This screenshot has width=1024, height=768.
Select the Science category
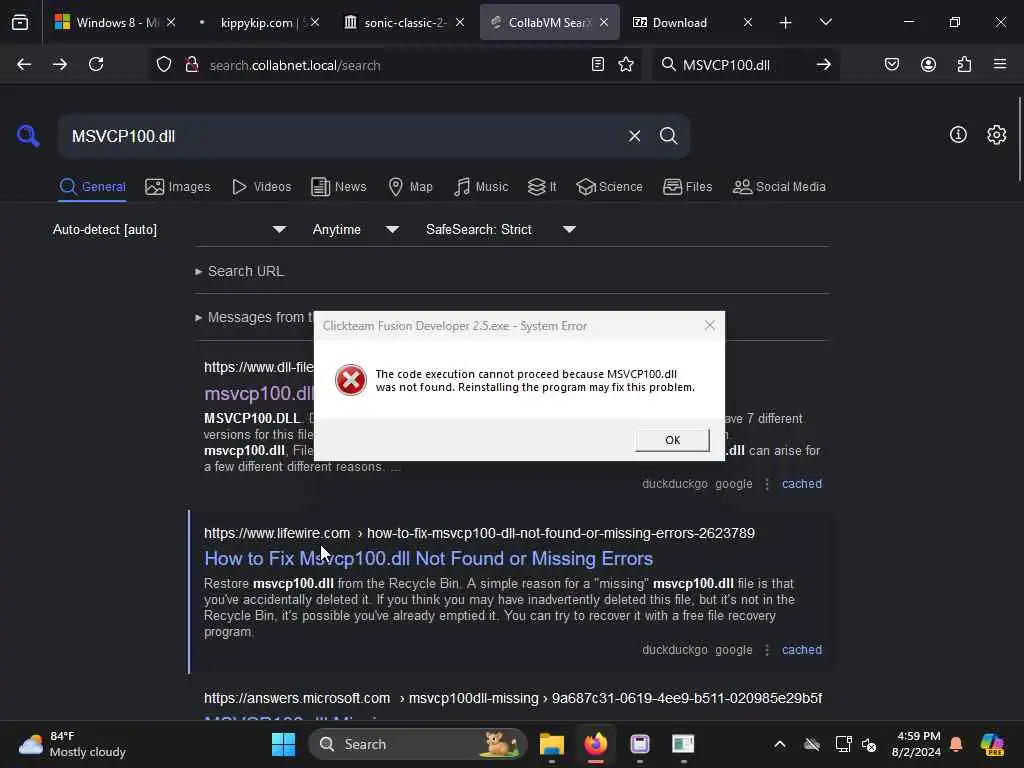609,187
